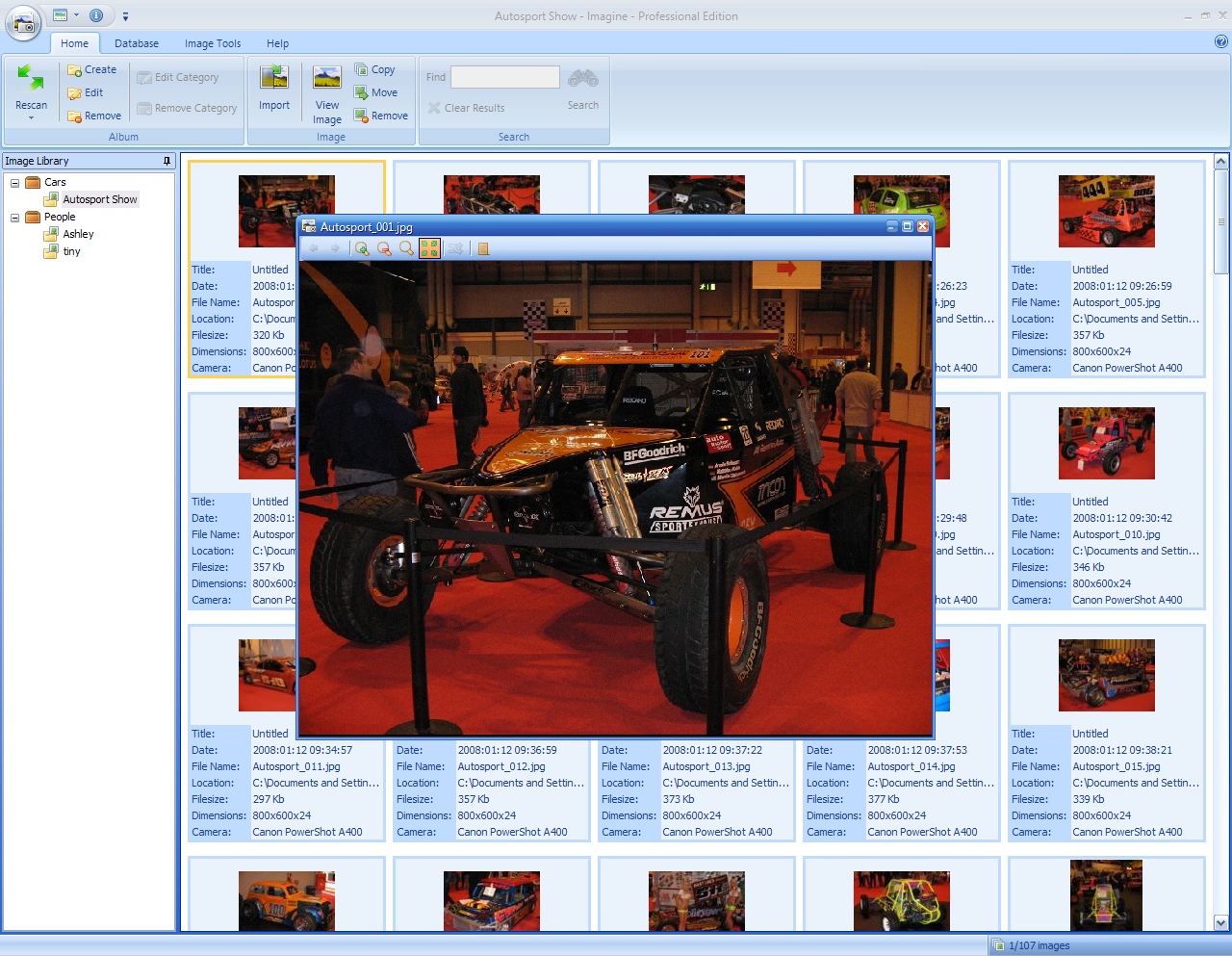This screenshot has width=1232, height=956.
Task: Click the file name 'Autosport_012.jpg'
Action: 501,766
